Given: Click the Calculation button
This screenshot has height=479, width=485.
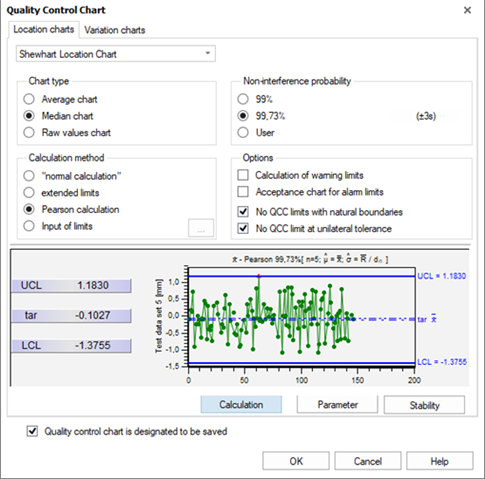Looking at the screenshot, I should 241,405.
